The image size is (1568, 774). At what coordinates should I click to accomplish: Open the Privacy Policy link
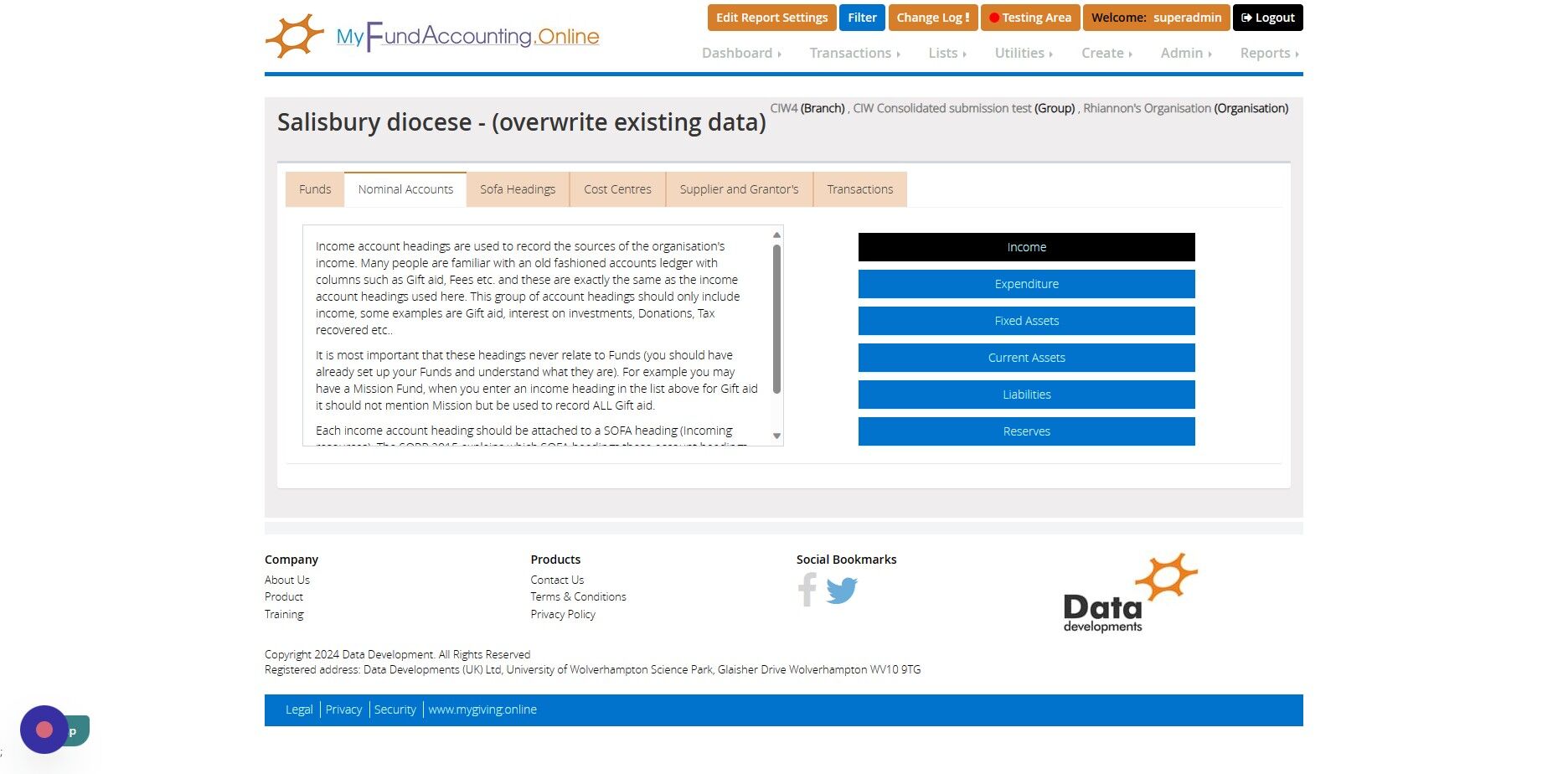563,614
